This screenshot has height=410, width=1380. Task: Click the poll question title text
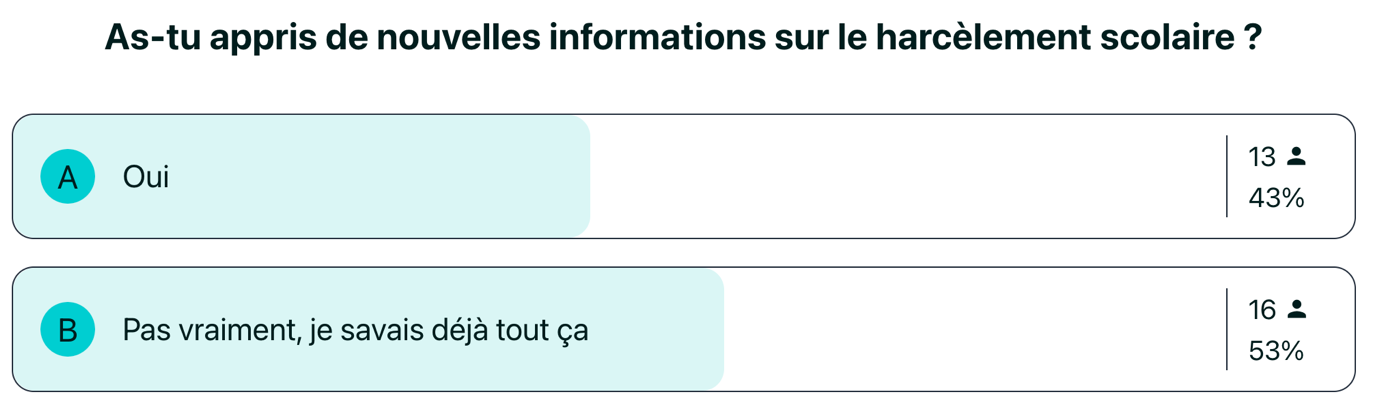682,39
